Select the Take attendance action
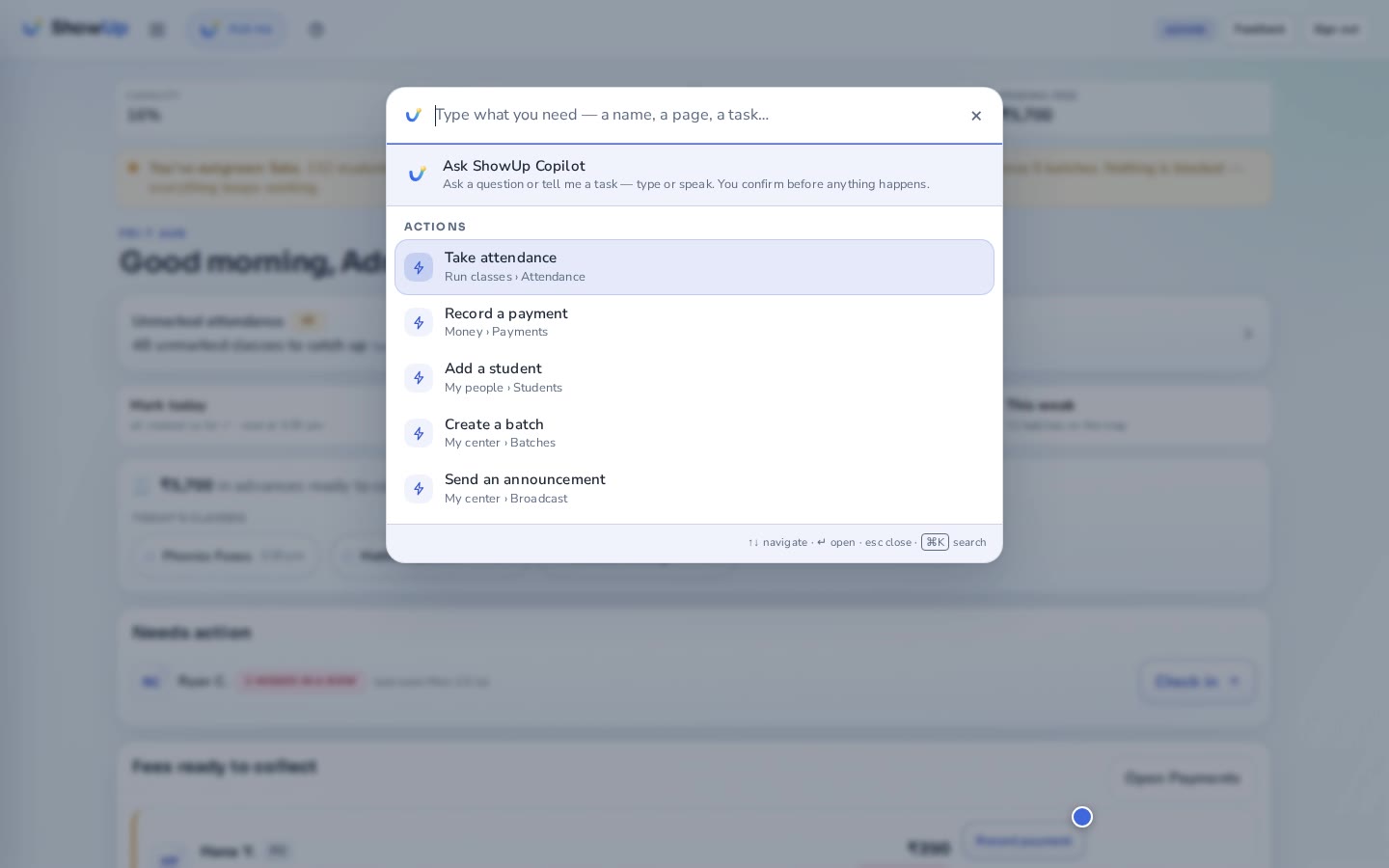Viewport: 1389px width, 868px height. click(694, 267)
